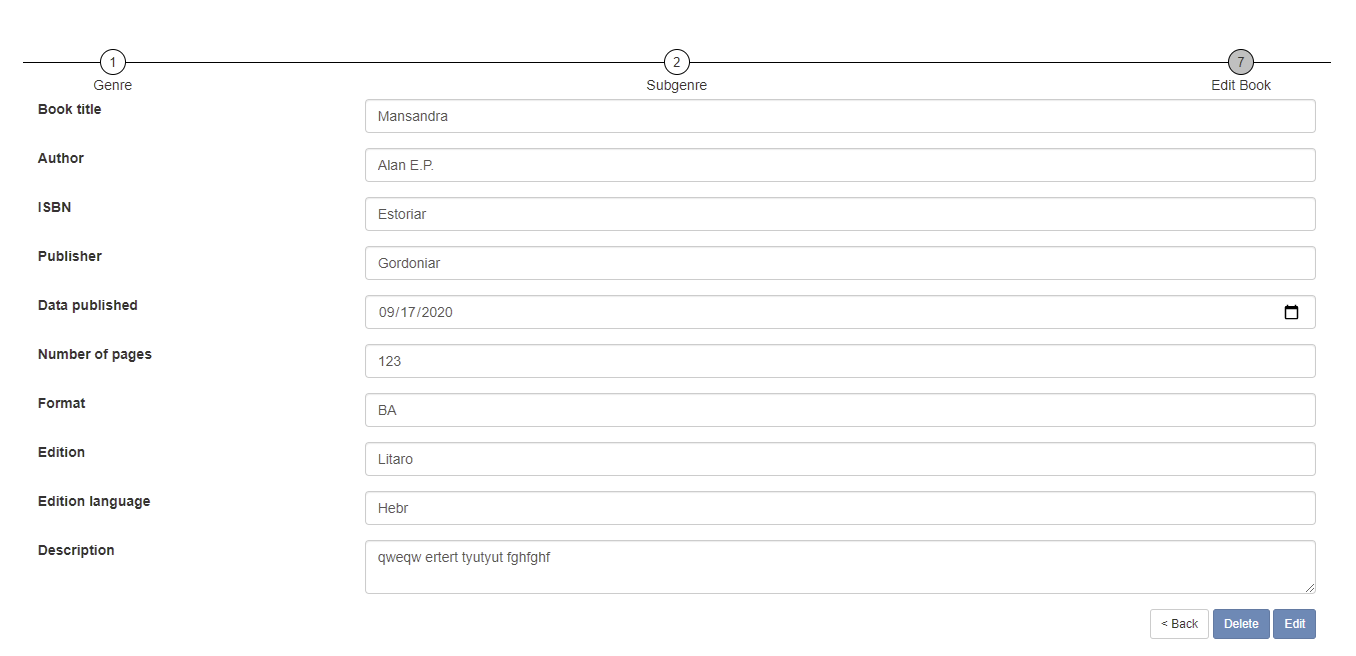Click the Description textarea resize handle
The image size is (1356, 656).
tap(1310, 588)
